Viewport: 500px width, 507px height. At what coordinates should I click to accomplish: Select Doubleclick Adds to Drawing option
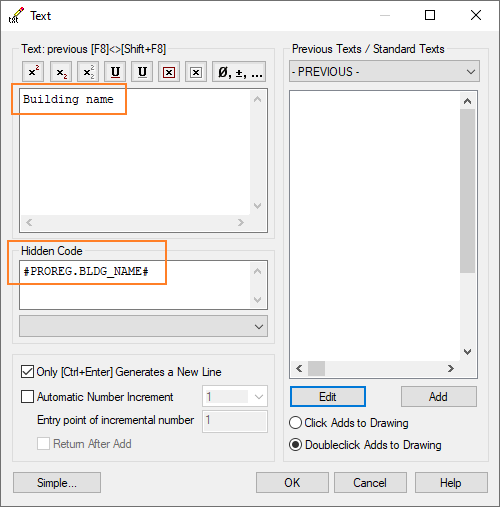(x=295, y=445)
